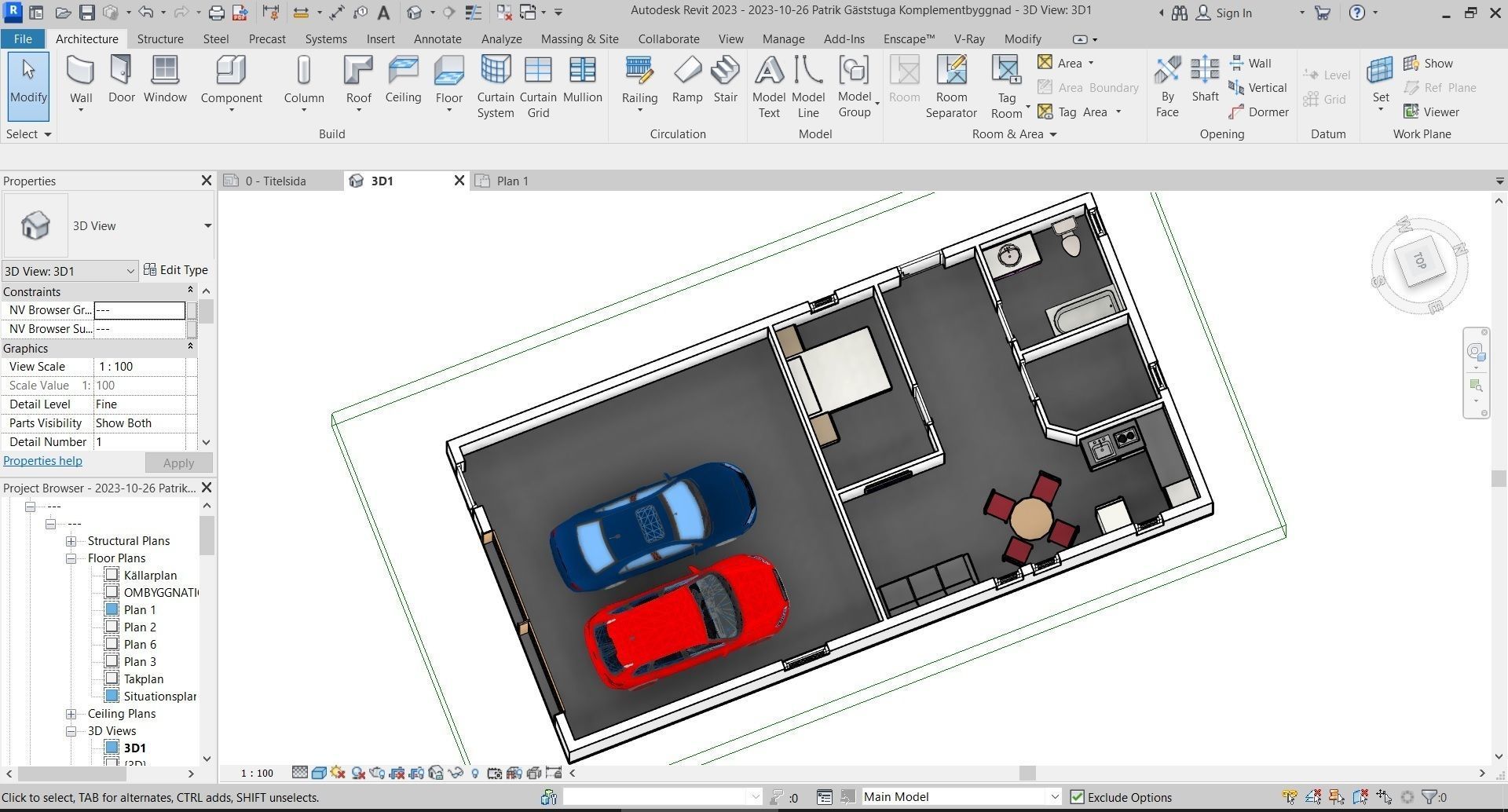This screenshot has height=812, width=1508.
Task: Toggle Show work plane visibility
Action: pyautogui.click(x=1428, y=64)
